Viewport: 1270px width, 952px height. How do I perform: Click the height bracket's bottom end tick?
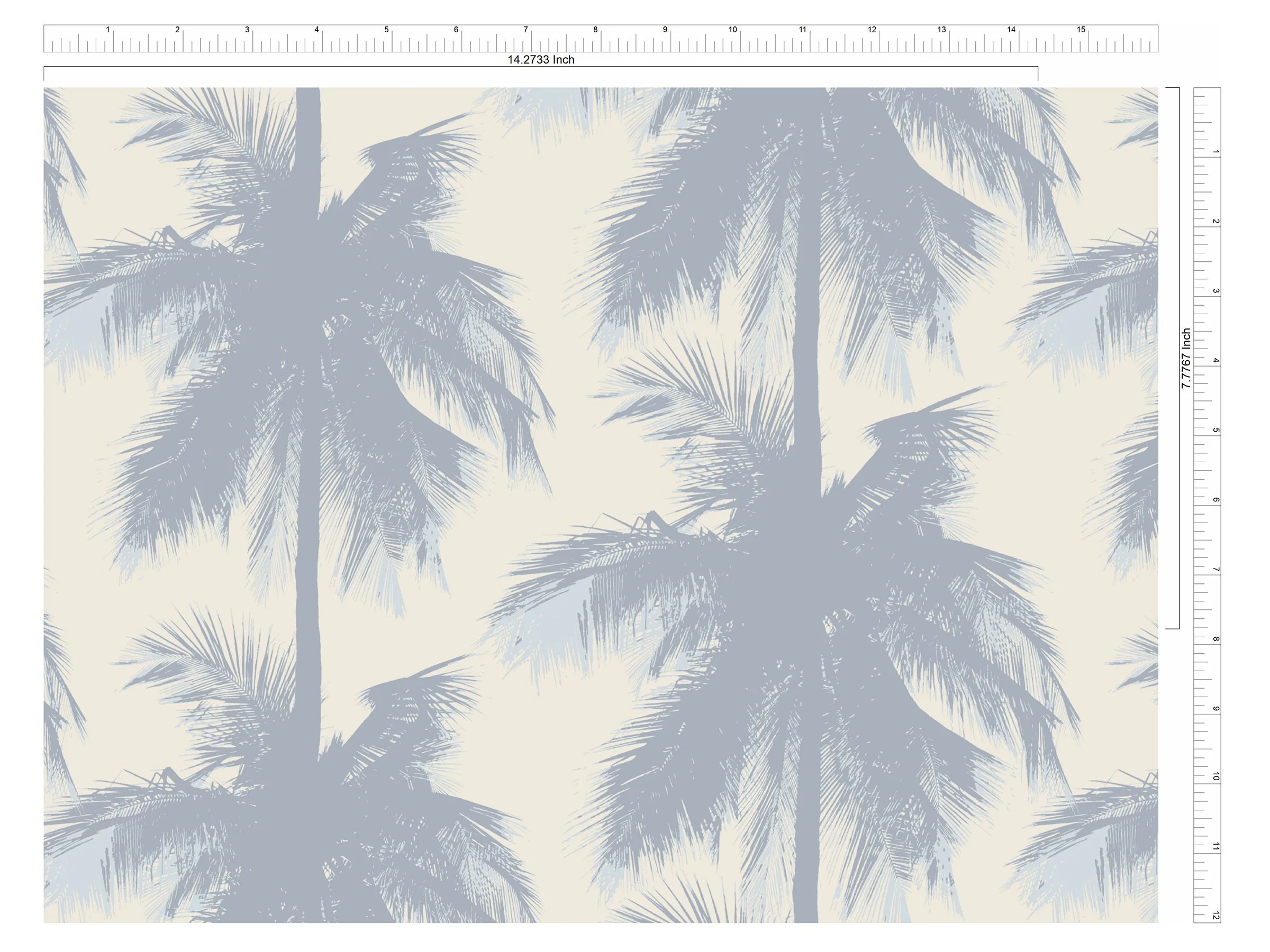[1172, 629]
